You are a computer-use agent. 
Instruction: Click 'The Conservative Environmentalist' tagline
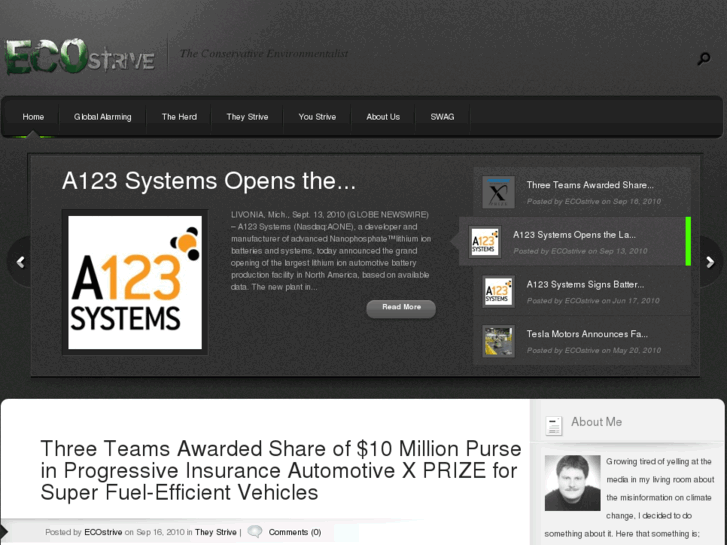[x=264, y=53]
